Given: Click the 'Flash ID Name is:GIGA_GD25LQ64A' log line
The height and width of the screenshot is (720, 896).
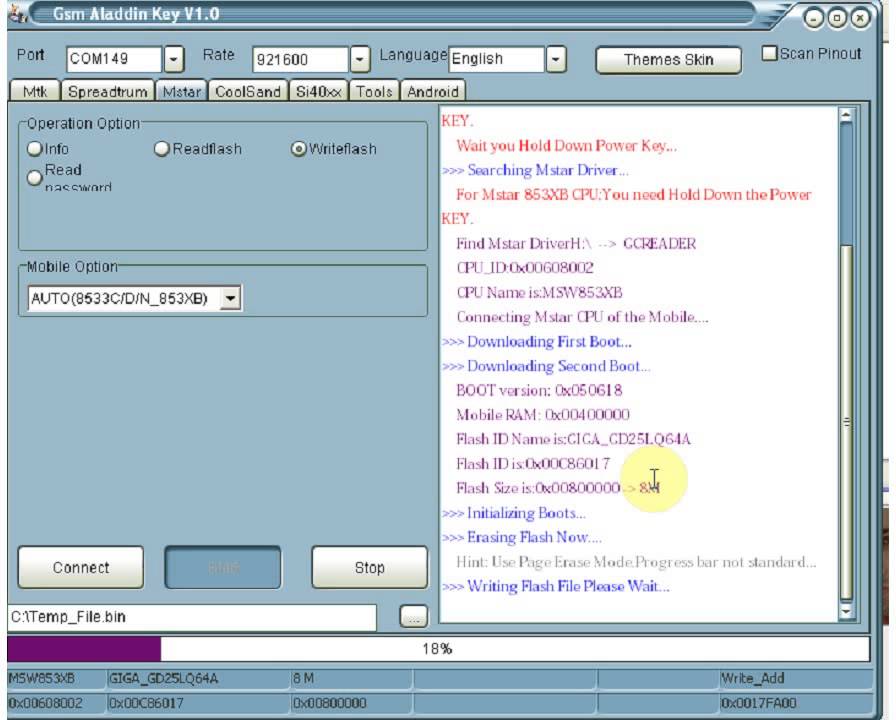Looking at the screenshot, I should tap(573, 439).
